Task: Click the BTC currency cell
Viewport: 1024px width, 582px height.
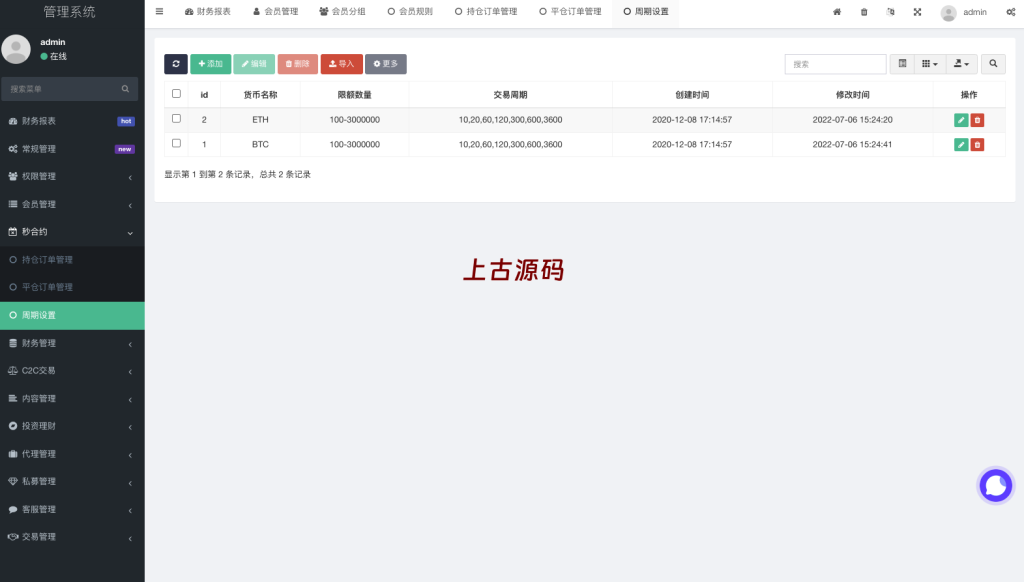Action: coord(260,144)
